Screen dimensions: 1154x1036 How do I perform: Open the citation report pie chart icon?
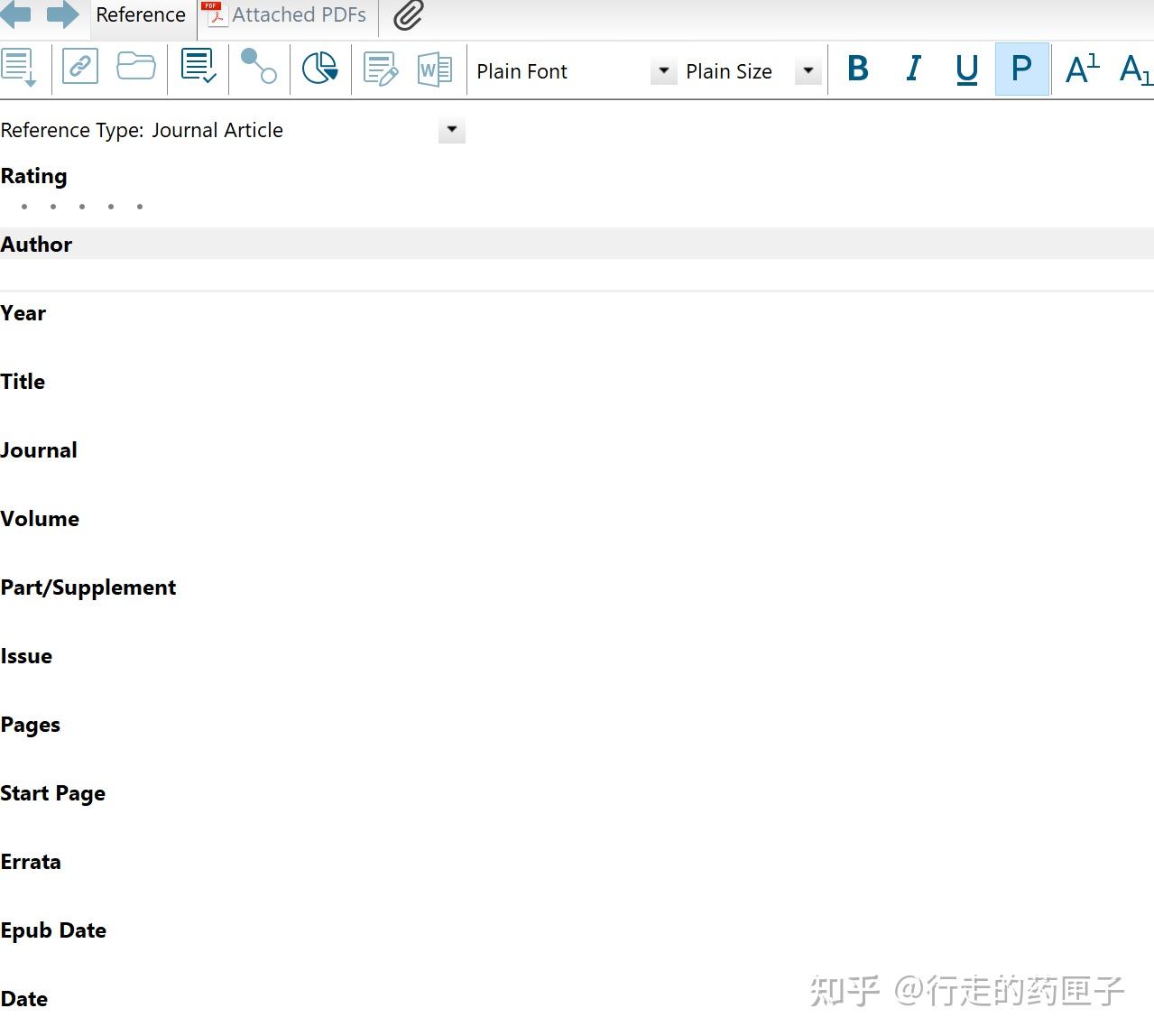320,68
